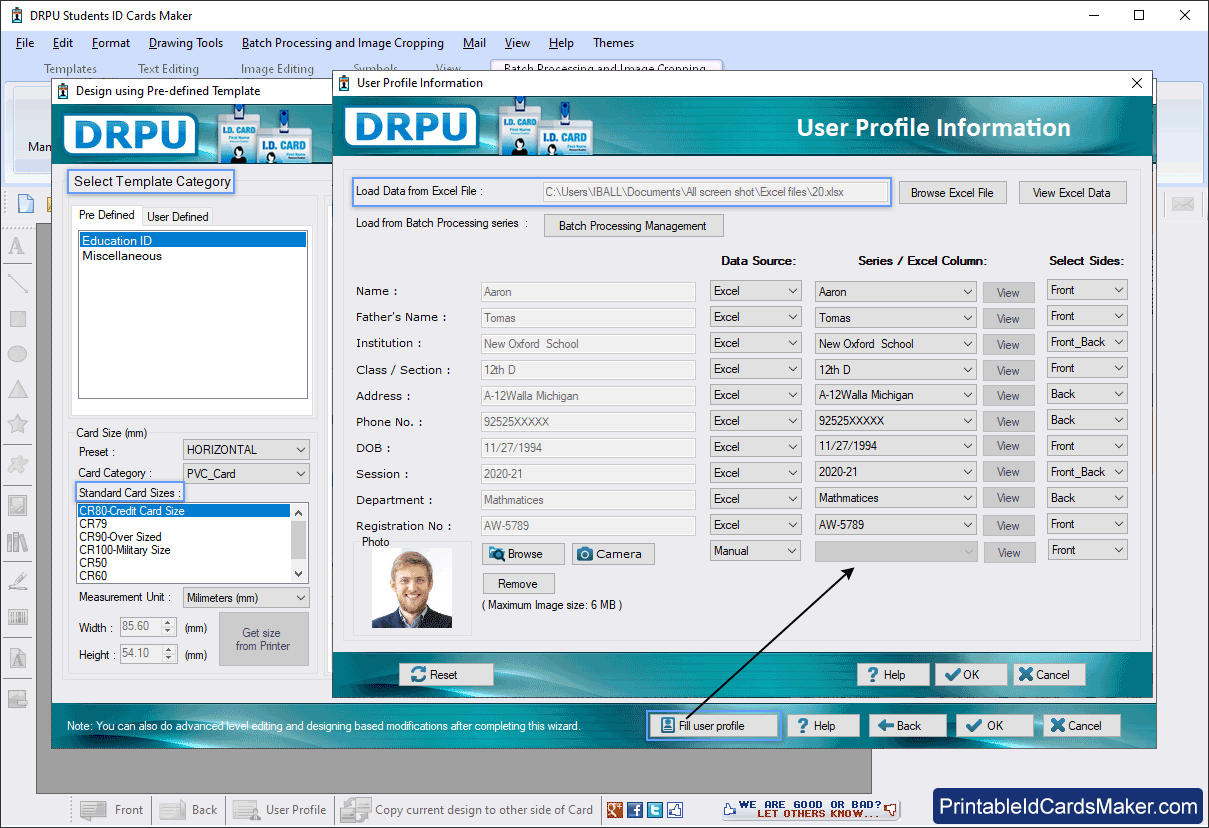Remove the photo with Remove button
The height and width of the screenshot is (828, 1209).
(518, 584)
